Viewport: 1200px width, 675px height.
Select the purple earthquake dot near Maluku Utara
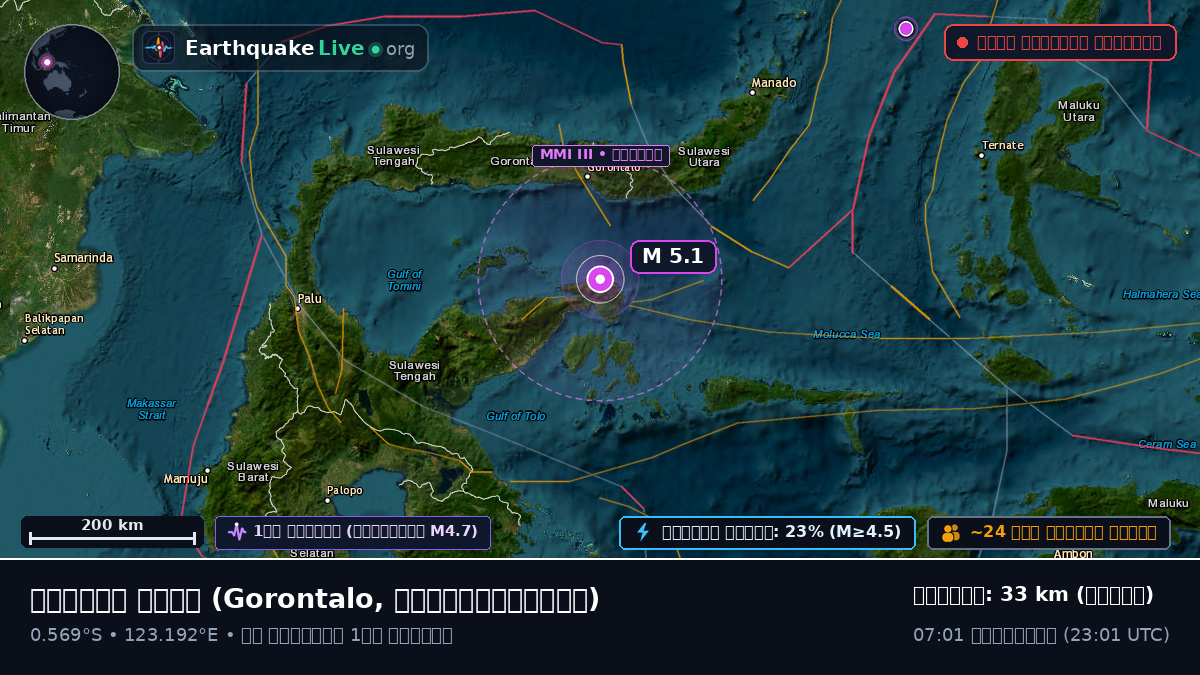906,28
